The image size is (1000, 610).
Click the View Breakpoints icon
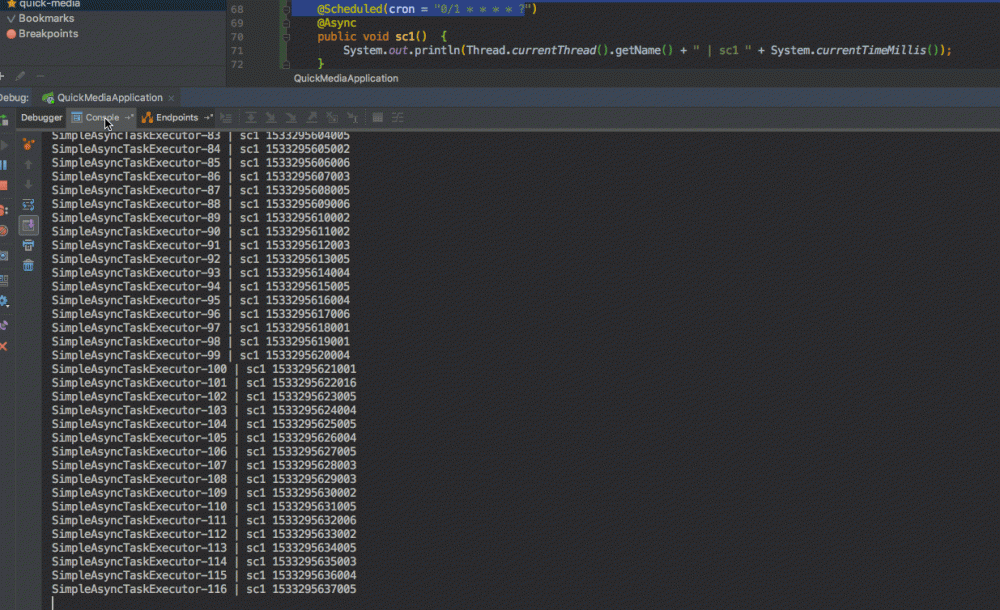point(4,210)
